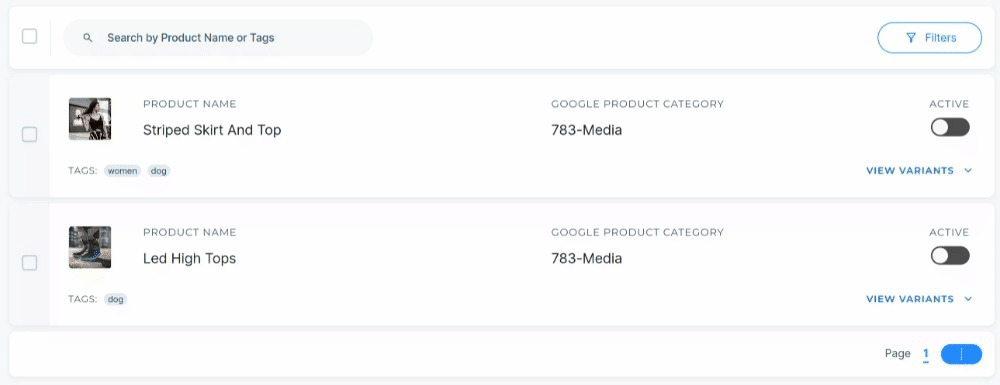Screen dimensions: 1000x385
Task: Open the Led High Tops product thumbnail
Action: [x=90, y=247]
